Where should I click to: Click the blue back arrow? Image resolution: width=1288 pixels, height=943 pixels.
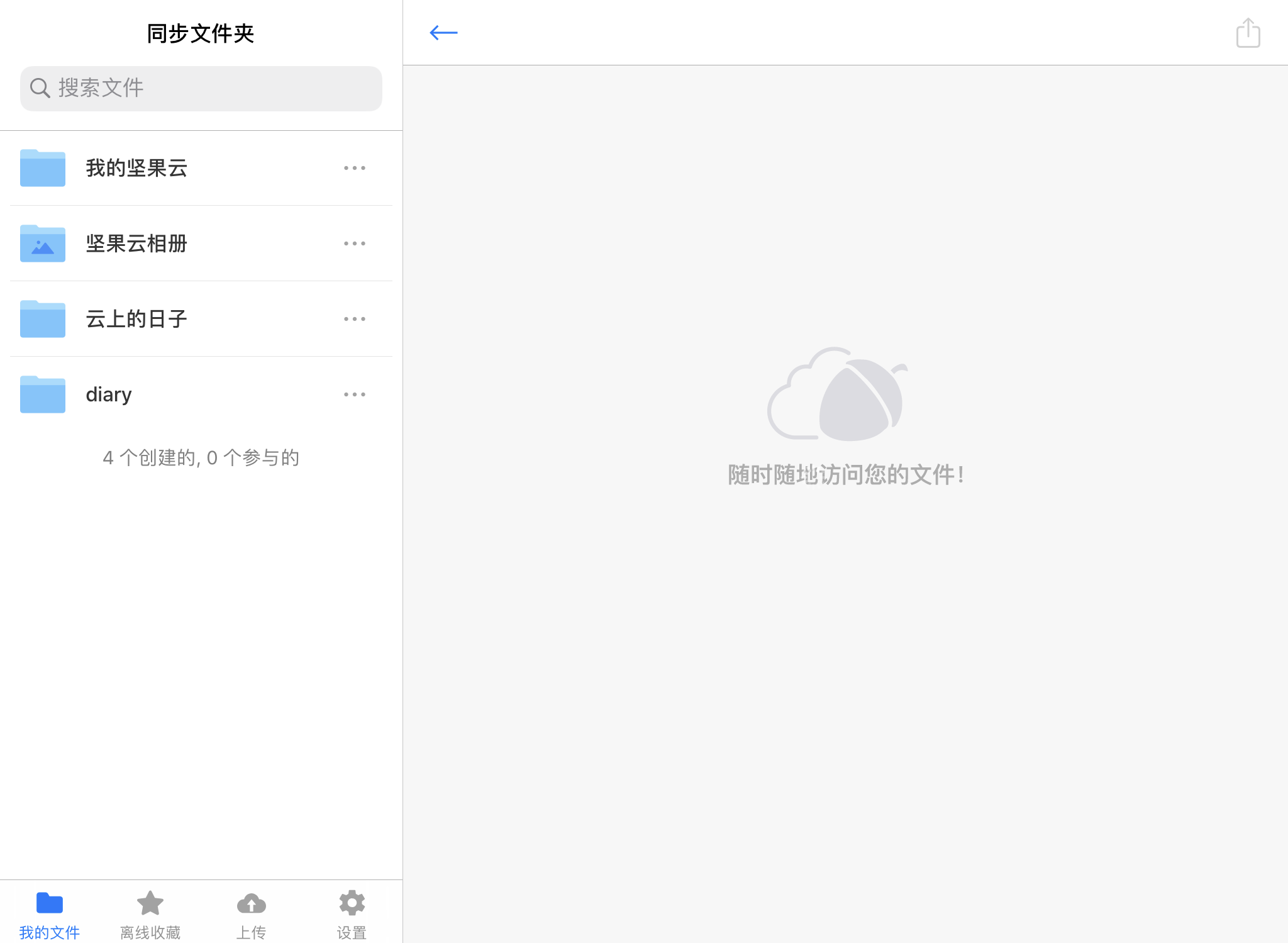pyautogui.click(x=443, y=33)
